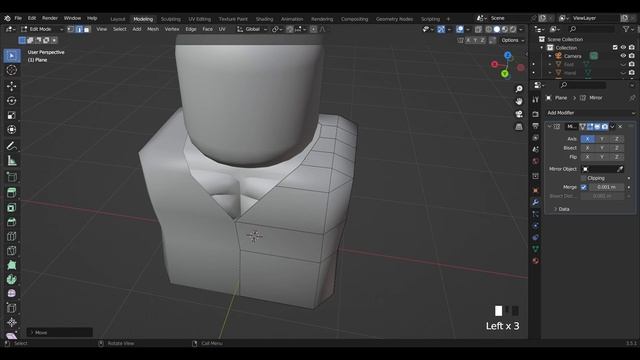Open the Tool properties tab icon
This screenshot has width=640, height=360.
(x=536, y=100)
